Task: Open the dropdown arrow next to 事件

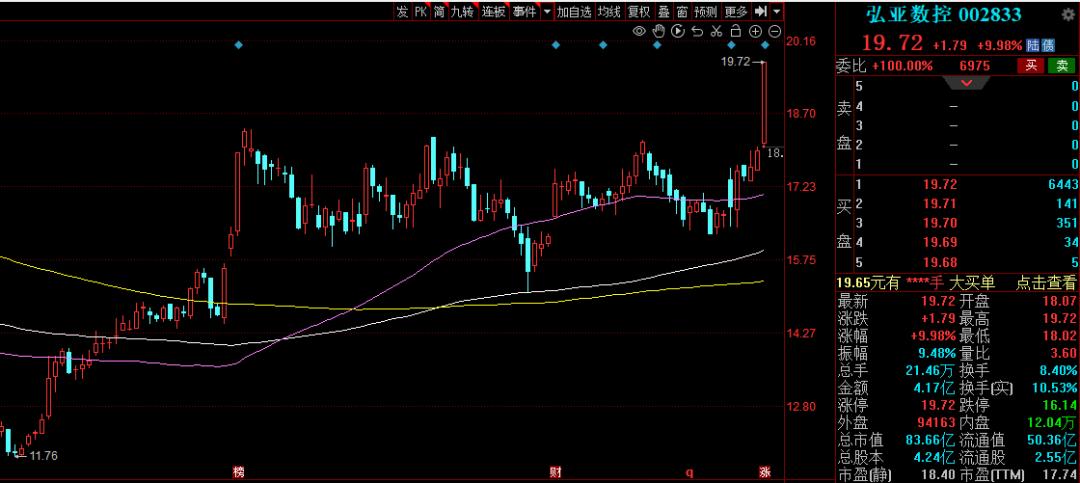Action: tap(547, 11)
